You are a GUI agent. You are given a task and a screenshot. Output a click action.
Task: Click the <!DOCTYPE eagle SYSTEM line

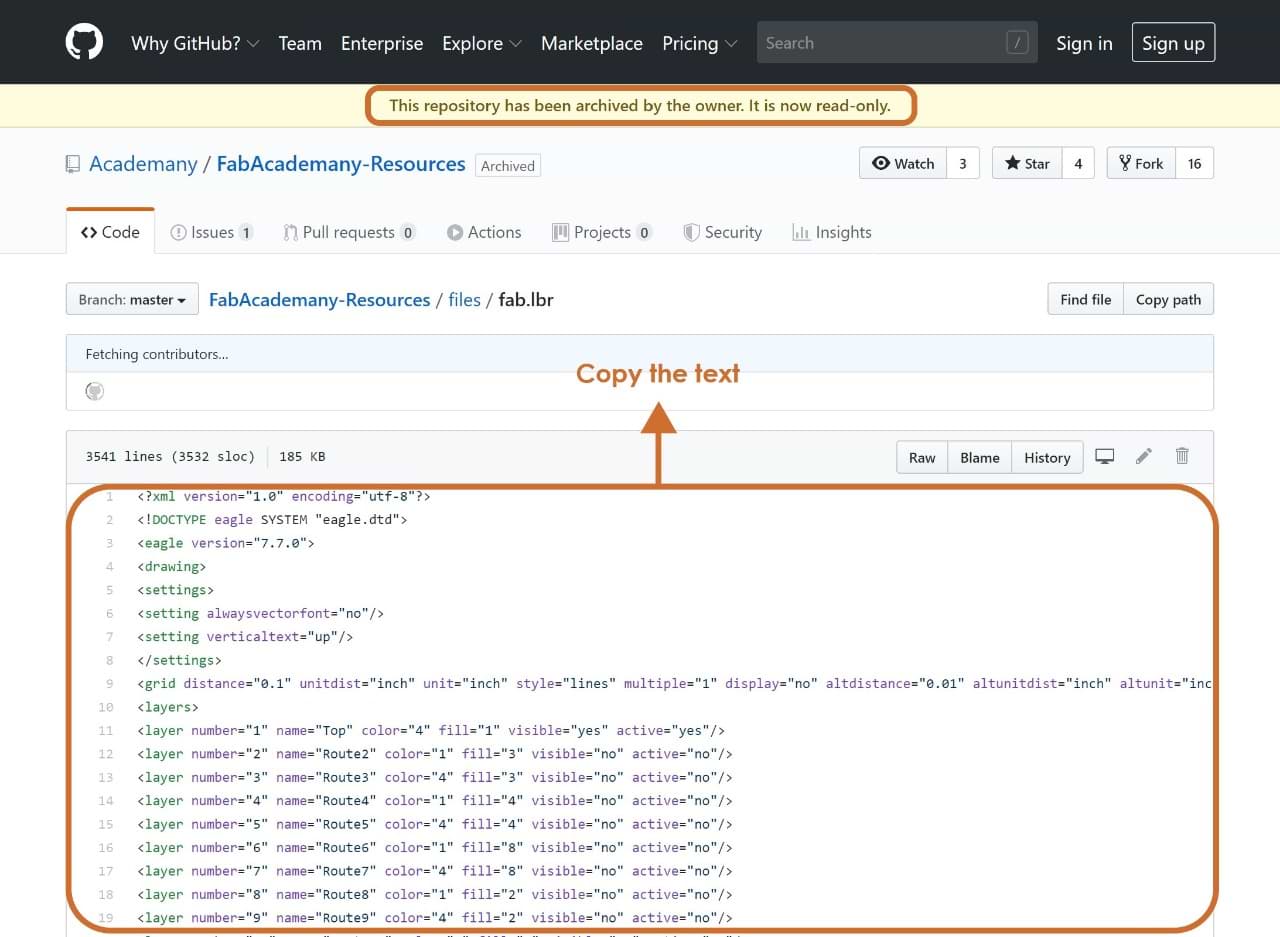click(x=272, y=519)
